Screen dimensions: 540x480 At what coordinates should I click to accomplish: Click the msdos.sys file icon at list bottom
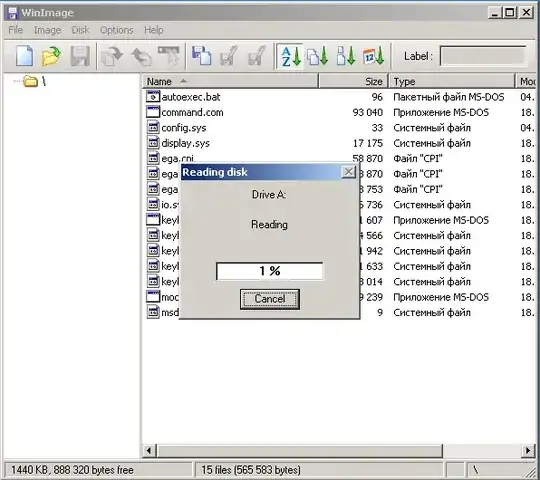point(153,312)
